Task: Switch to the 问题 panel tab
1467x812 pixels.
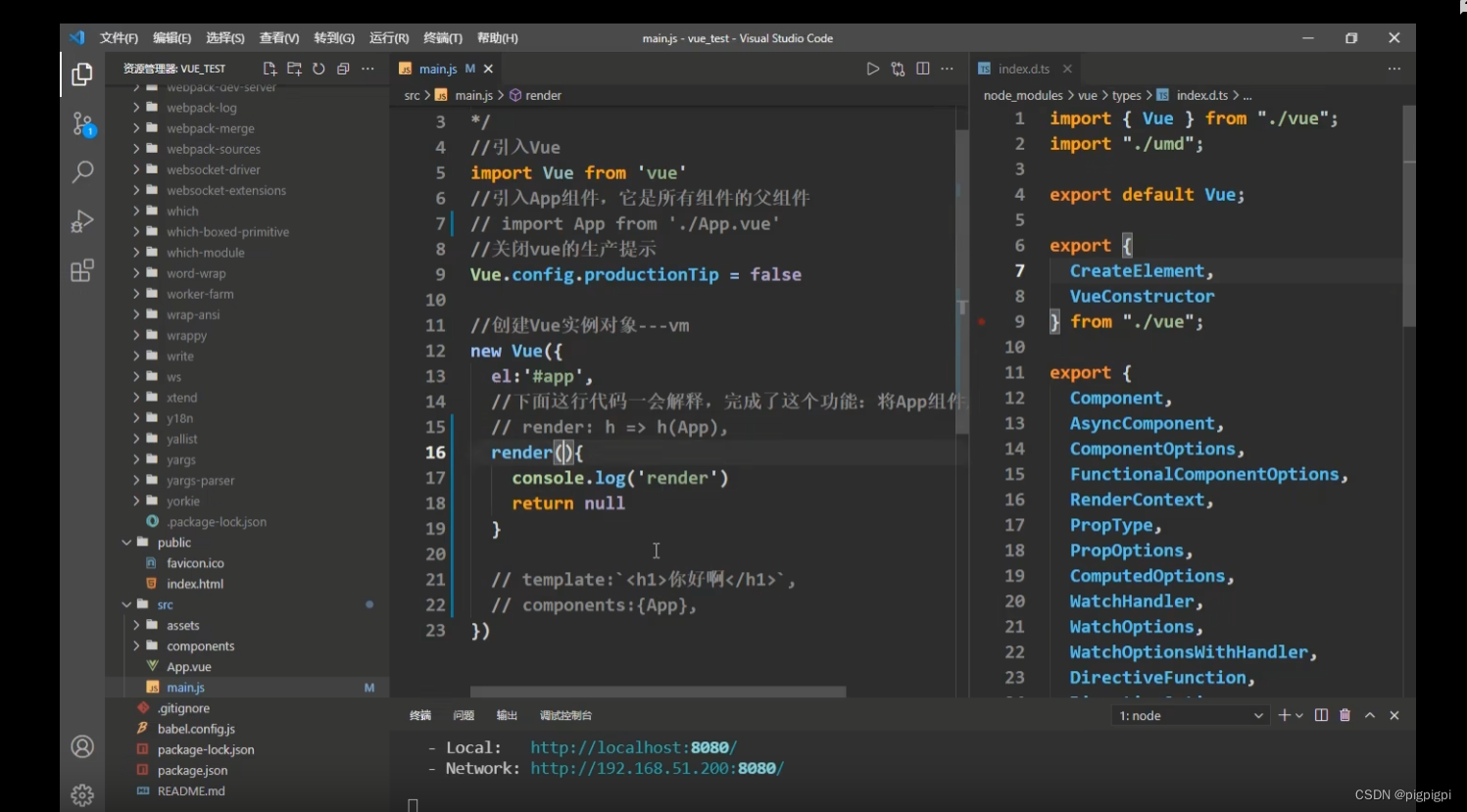Action: (464, 716)
